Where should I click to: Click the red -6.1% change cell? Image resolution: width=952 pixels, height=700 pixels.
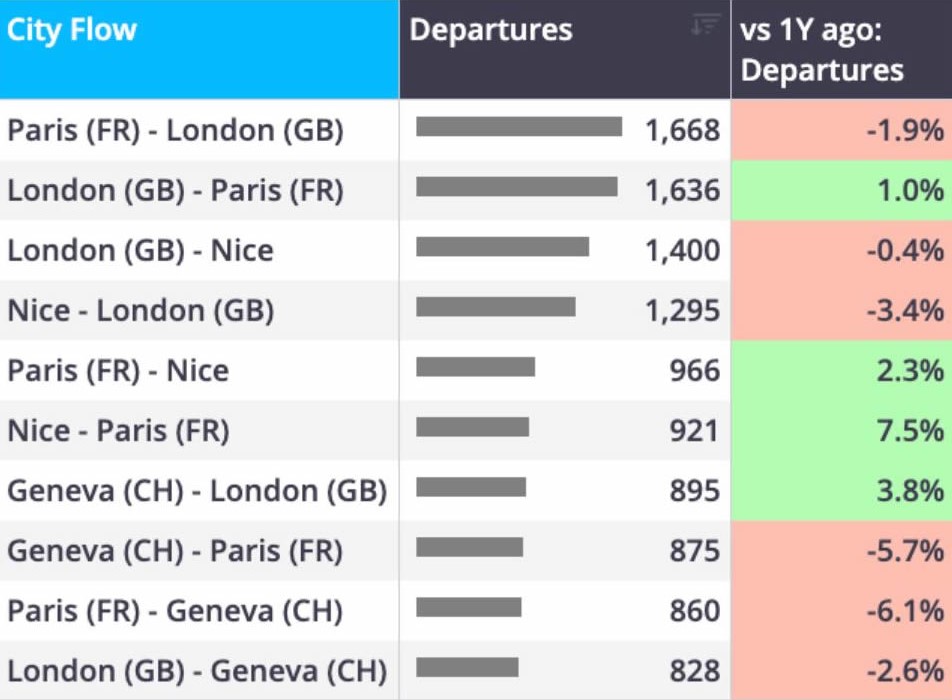(842, 611)
